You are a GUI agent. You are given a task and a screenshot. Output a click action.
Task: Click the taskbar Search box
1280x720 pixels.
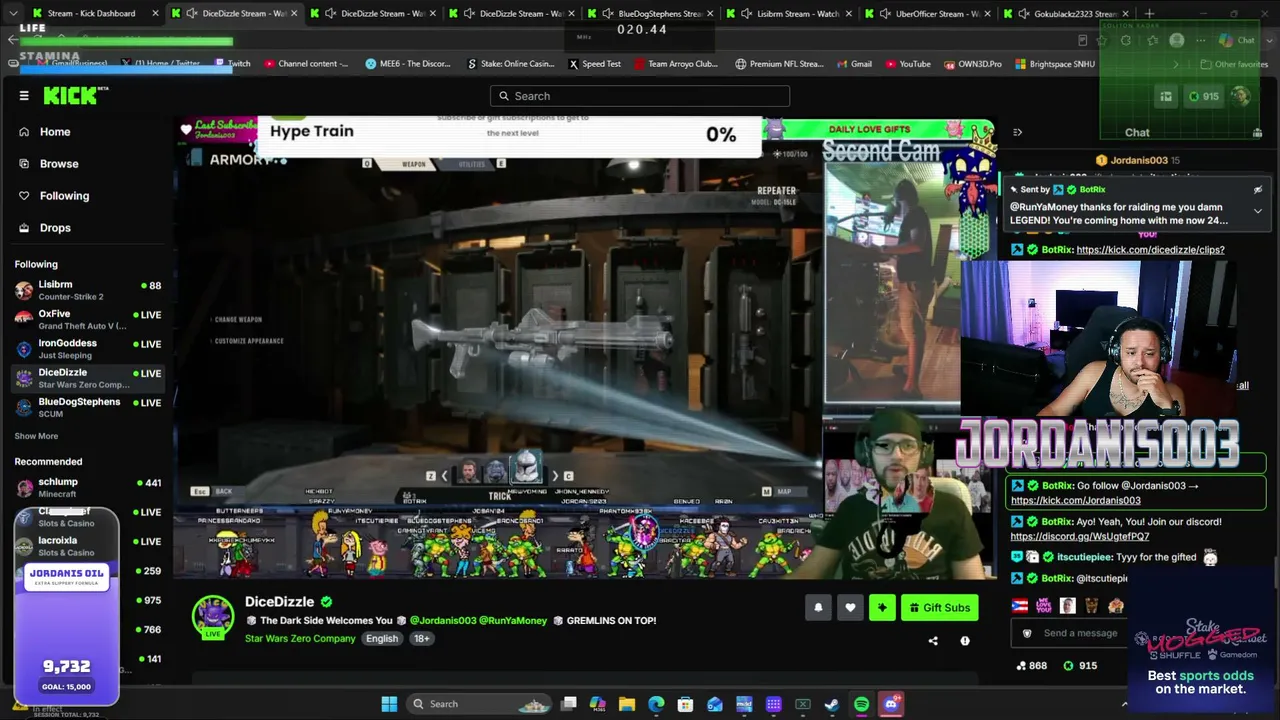click(x=481, y=704)
